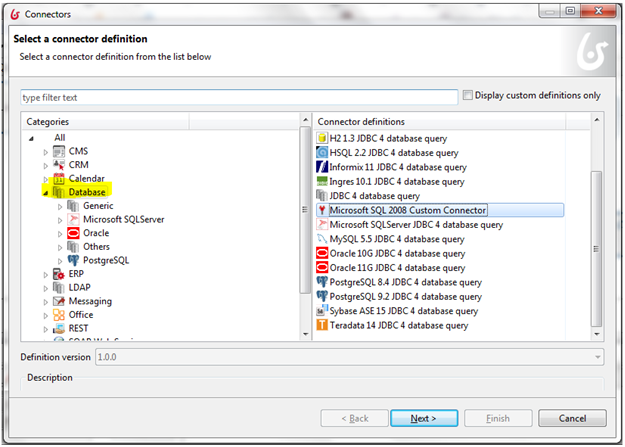625x447 pixels.
Task: Click the Database category icon
Action: 59,193
